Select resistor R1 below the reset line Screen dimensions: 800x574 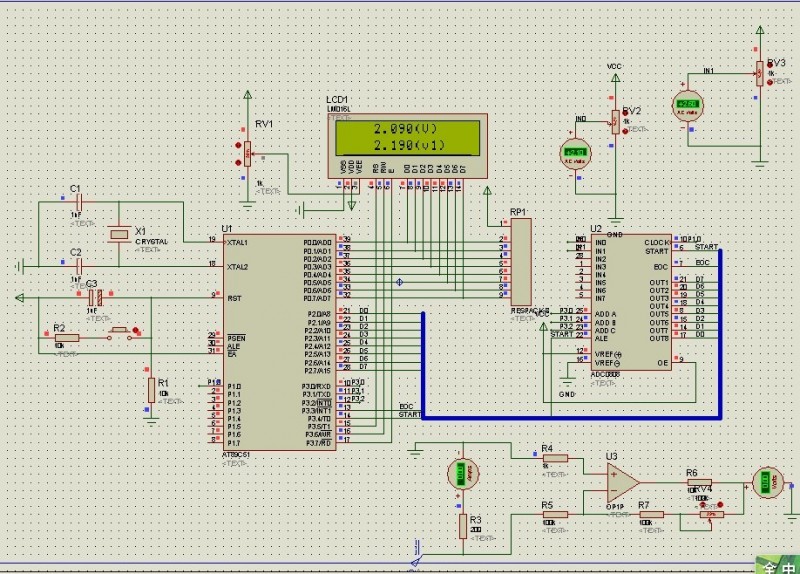[x=152, y=389]
